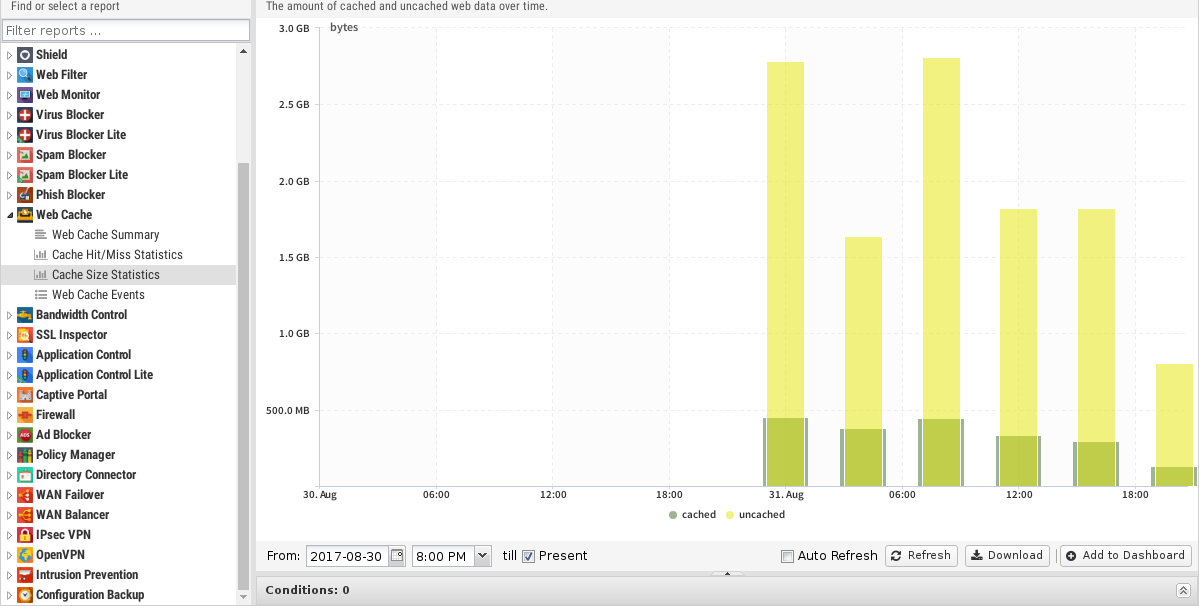
Task: Click the Phish Blocker icon
Action: tap(25, 195)
